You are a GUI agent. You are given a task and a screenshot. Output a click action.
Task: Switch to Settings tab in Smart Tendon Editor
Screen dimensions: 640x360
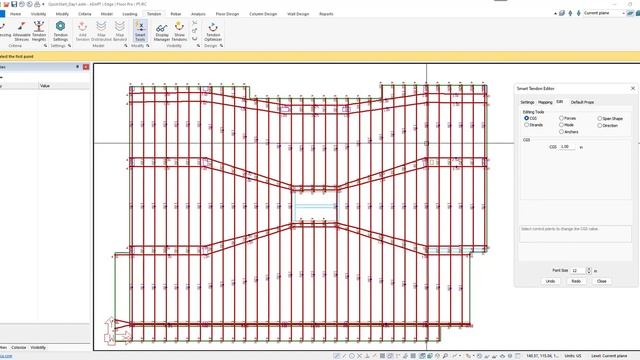(527, 102)
